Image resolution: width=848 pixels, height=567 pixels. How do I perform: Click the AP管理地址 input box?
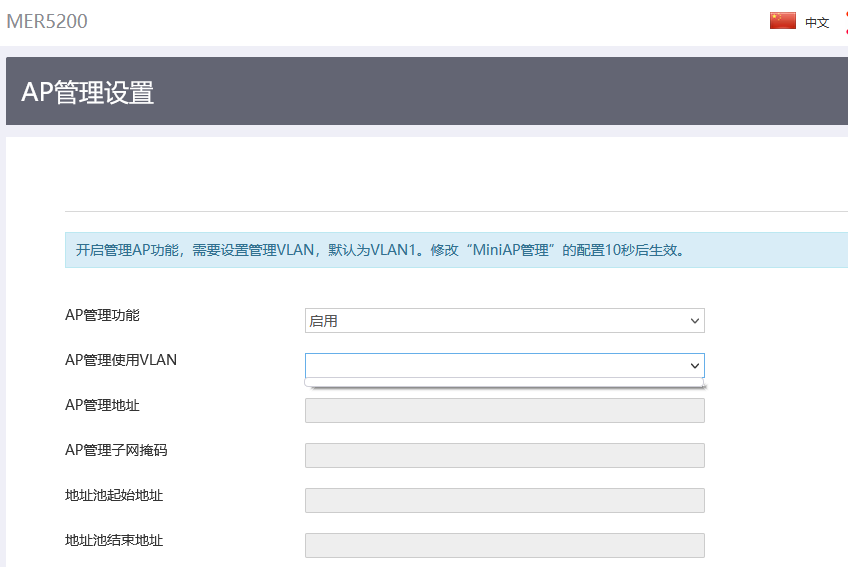tap(504, 411)
